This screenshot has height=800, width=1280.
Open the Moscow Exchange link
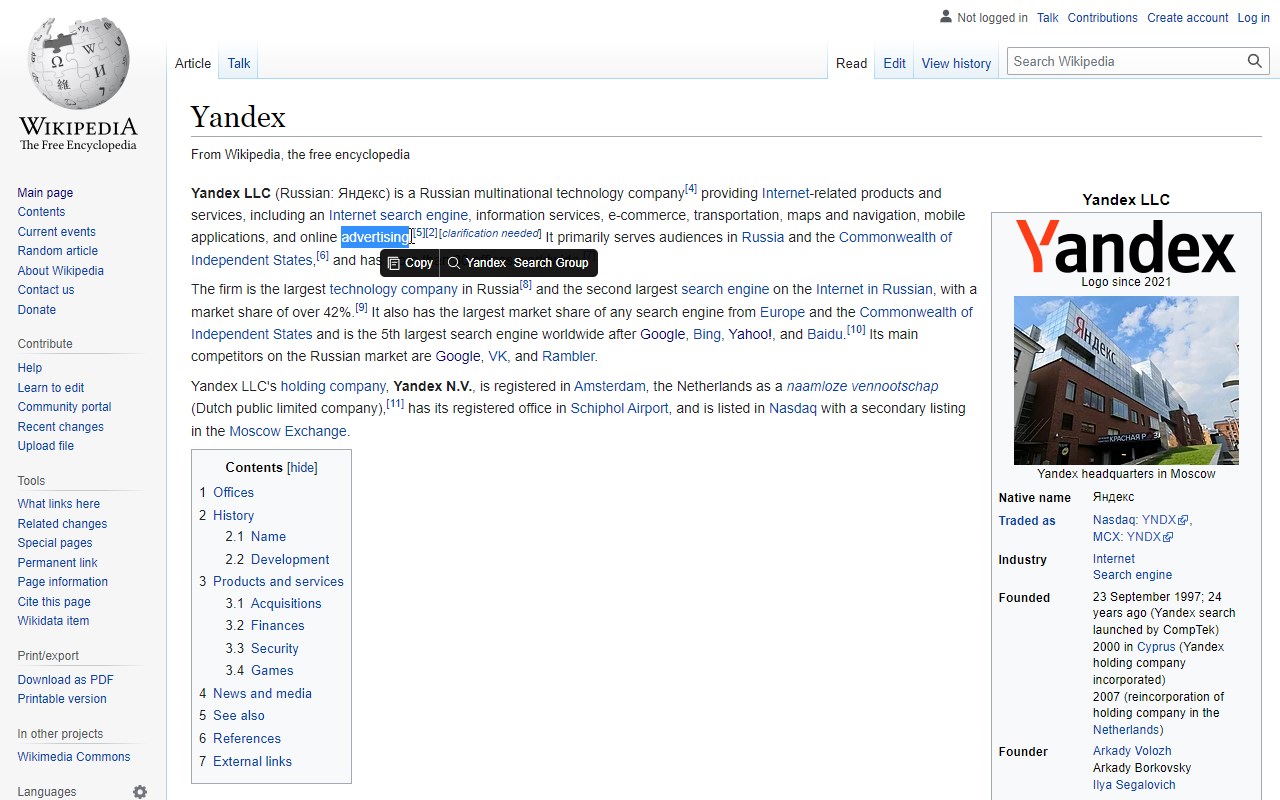[288, 431]
